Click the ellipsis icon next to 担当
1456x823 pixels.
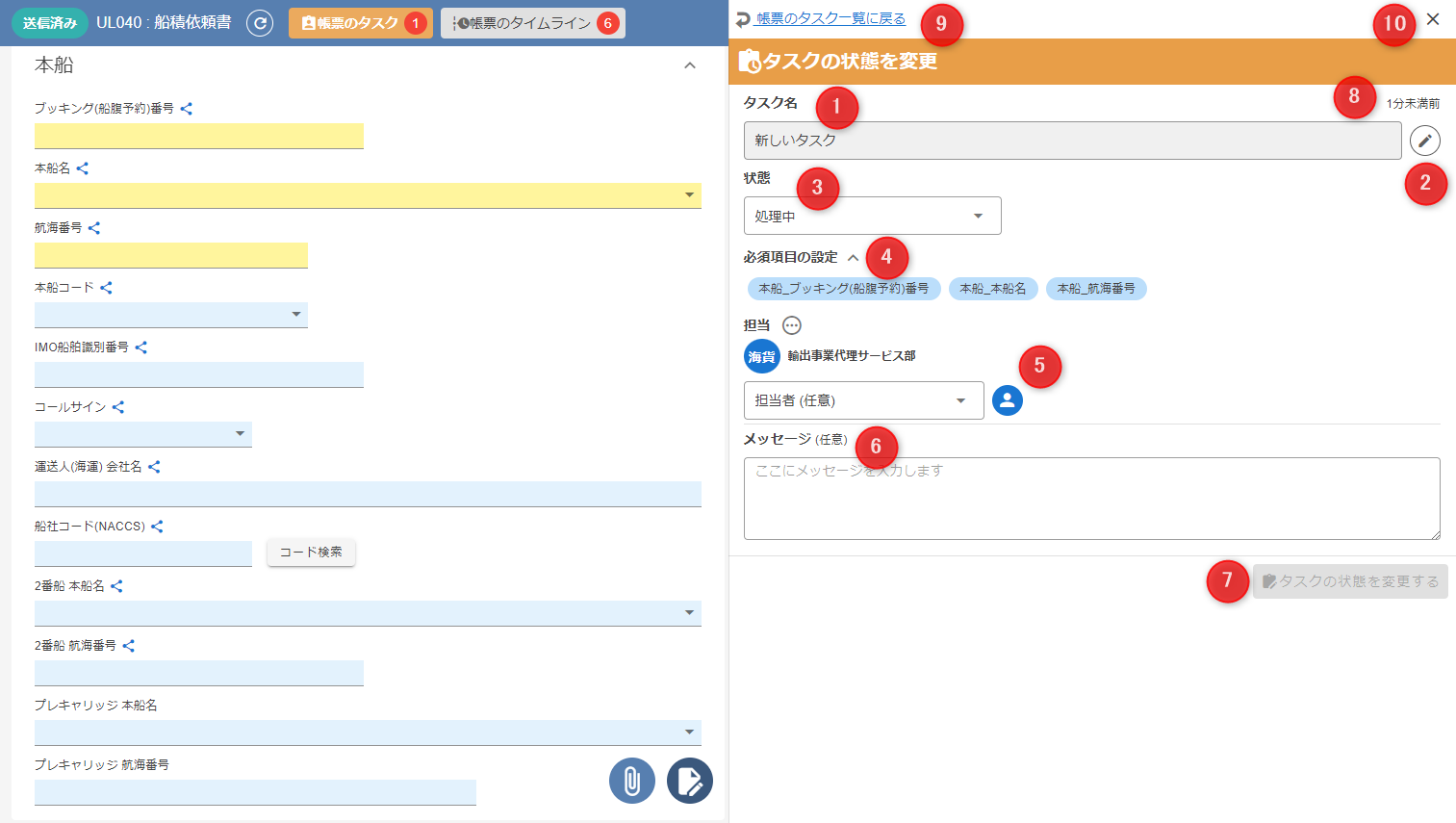(x=791, y=325)
